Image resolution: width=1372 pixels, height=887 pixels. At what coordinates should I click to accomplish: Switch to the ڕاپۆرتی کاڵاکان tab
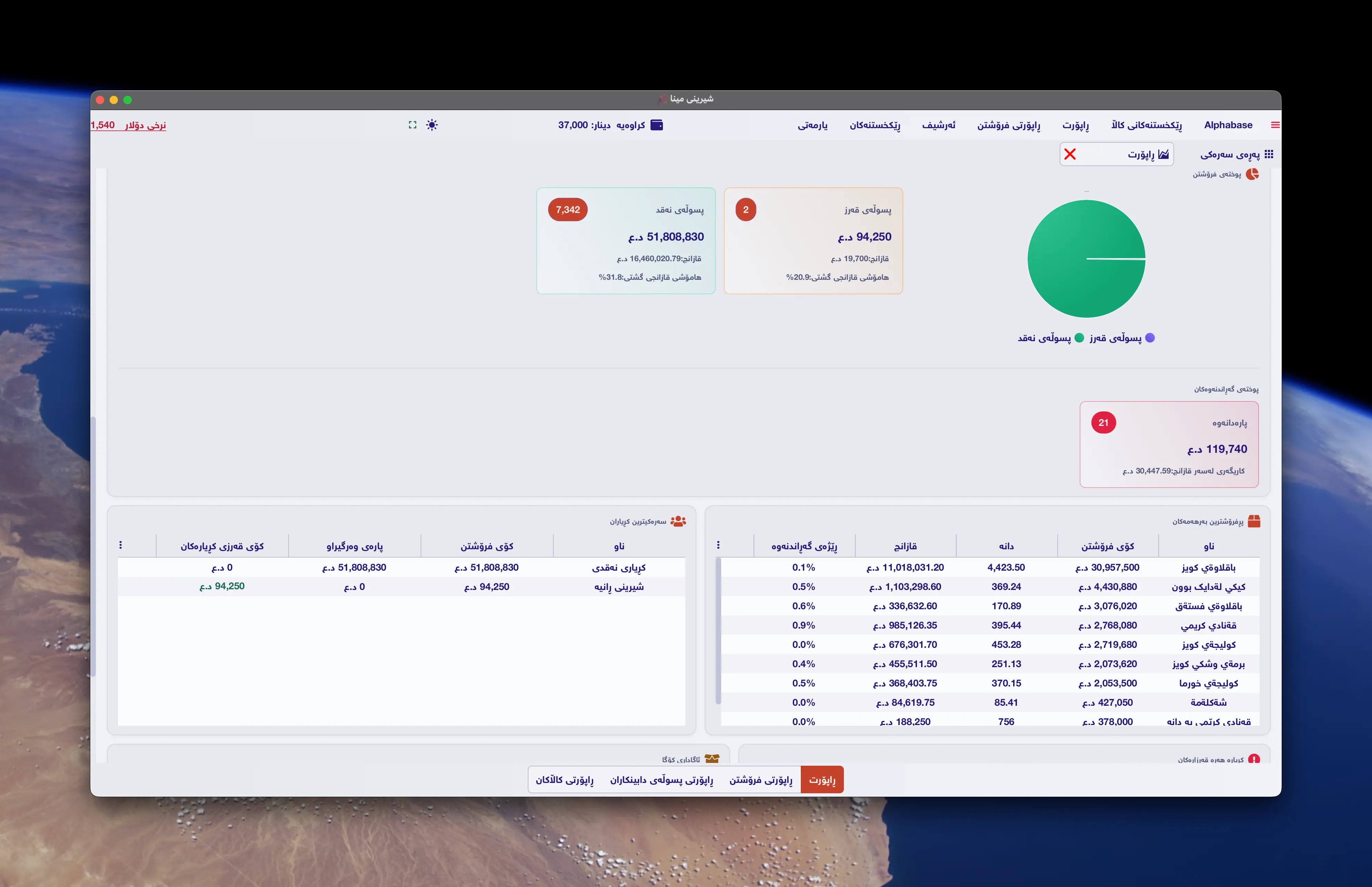pos(565,780)
